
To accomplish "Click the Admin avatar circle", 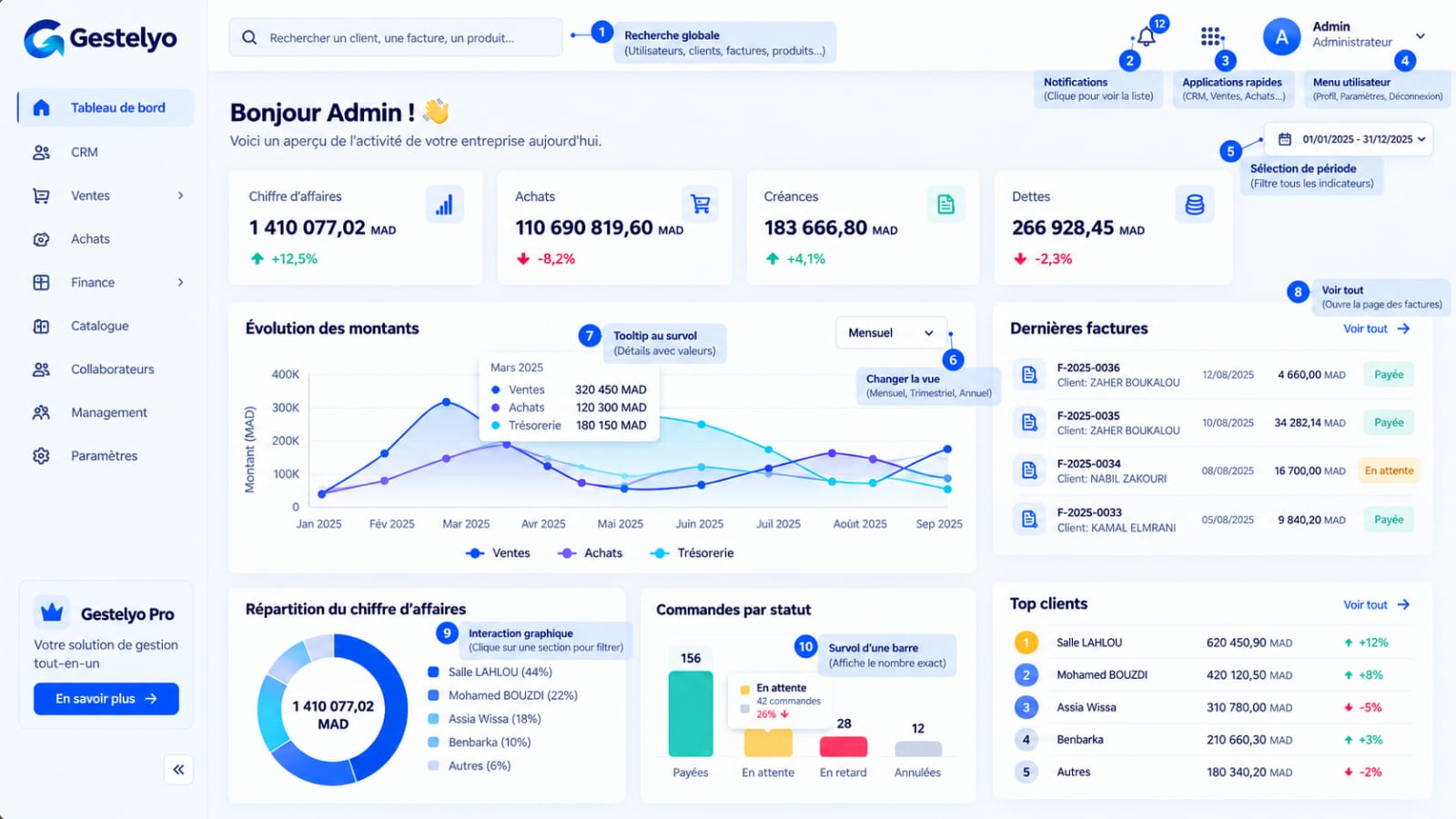I will [x=1282, y=36].
